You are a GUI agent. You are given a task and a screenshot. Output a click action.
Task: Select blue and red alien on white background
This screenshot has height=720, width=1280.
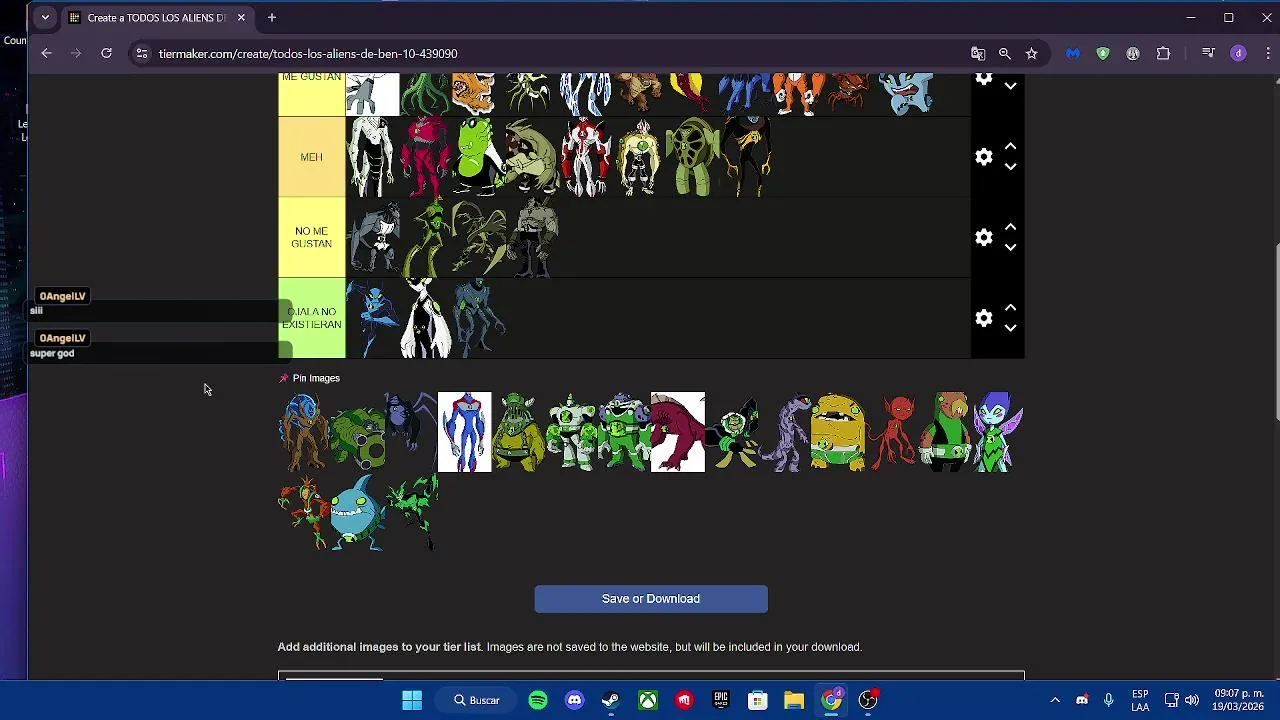click(x=465, y=432)
